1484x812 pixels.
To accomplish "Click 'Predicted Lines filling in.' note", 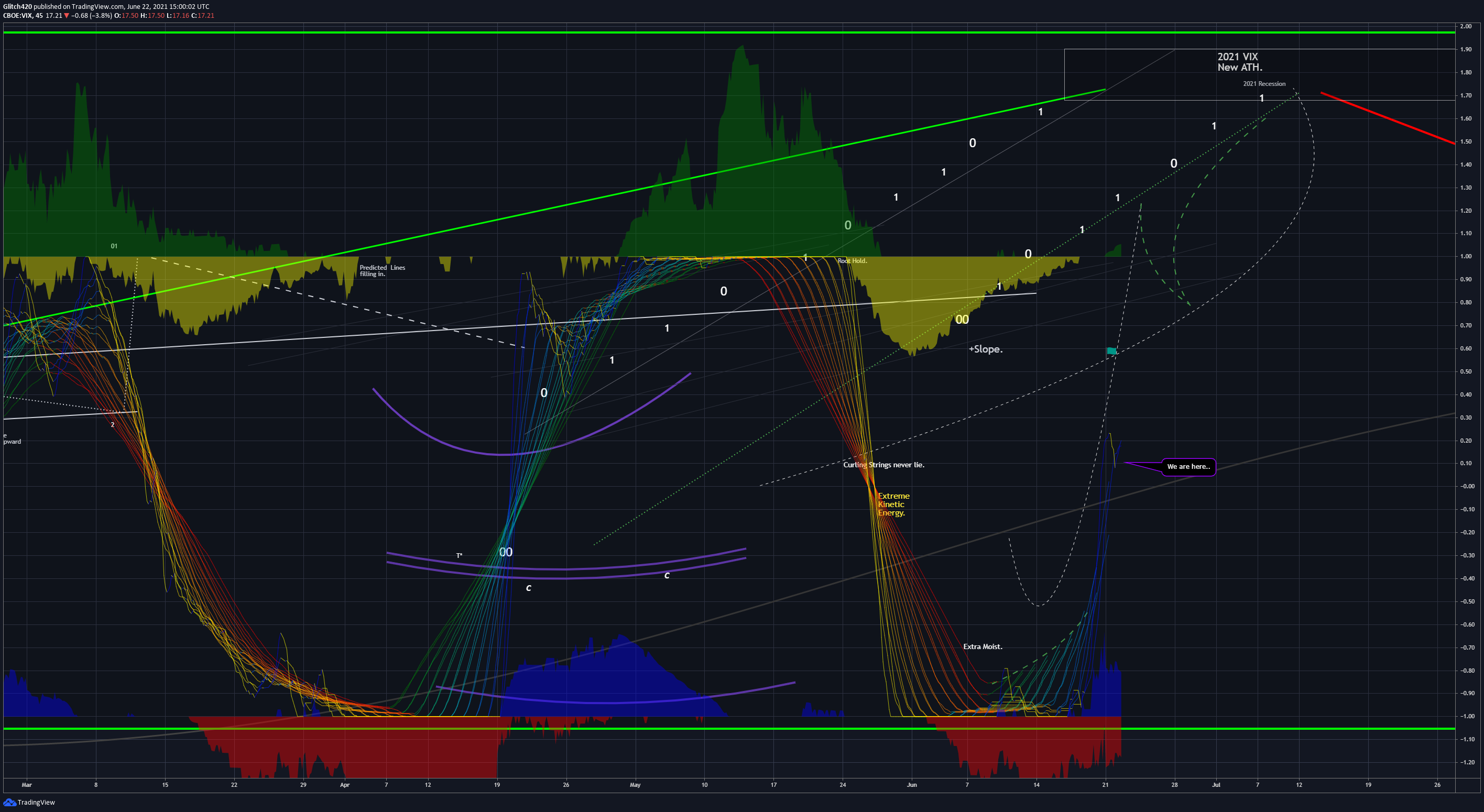I will (x=382, y=271).
